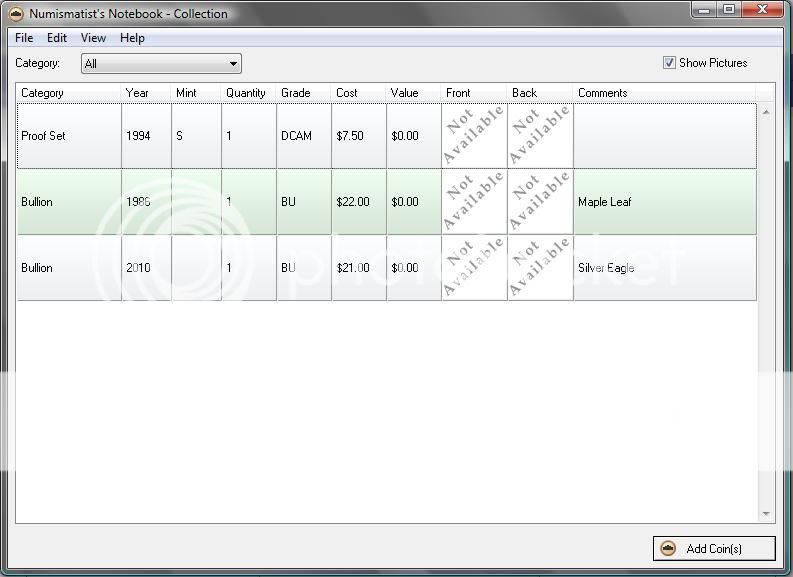Open the Help menu
Image resolution: width=793 pixels, height=577 pixels.
pyautogui.click(x=132, y=38)
